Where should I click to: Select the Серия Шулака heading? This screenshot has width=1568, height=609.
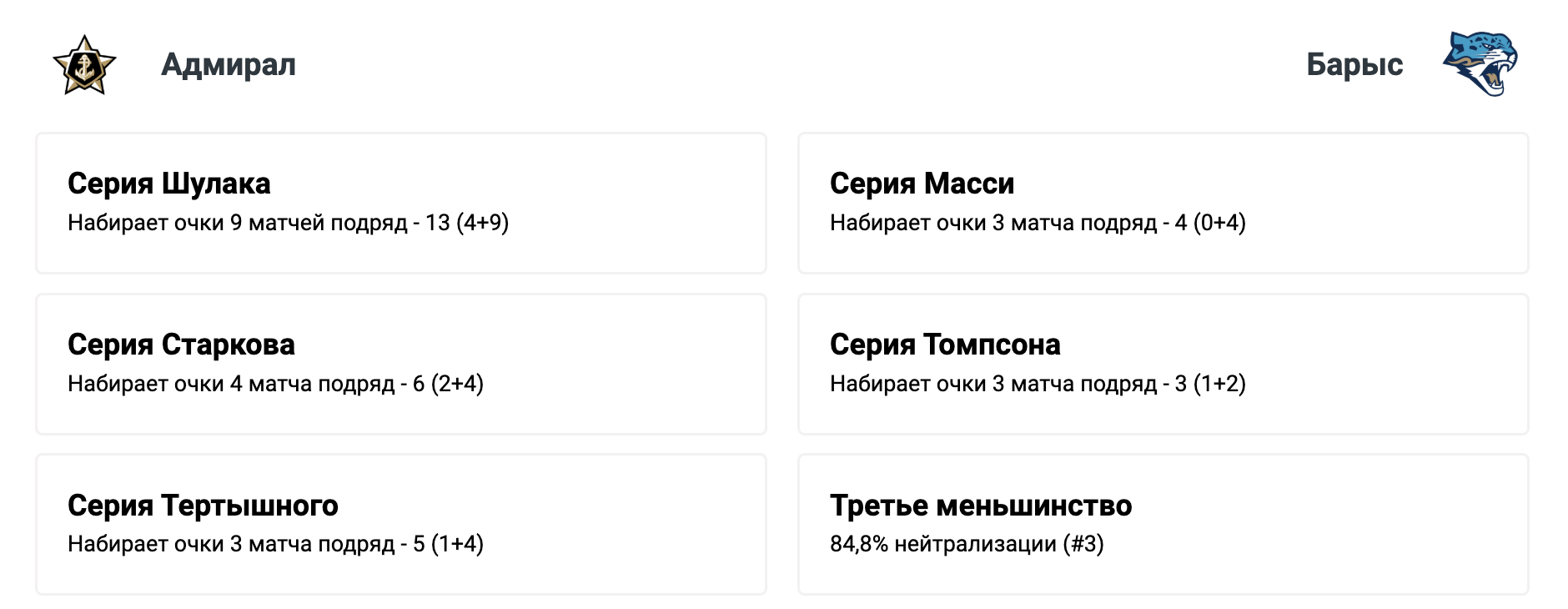[x=169, y=184]
